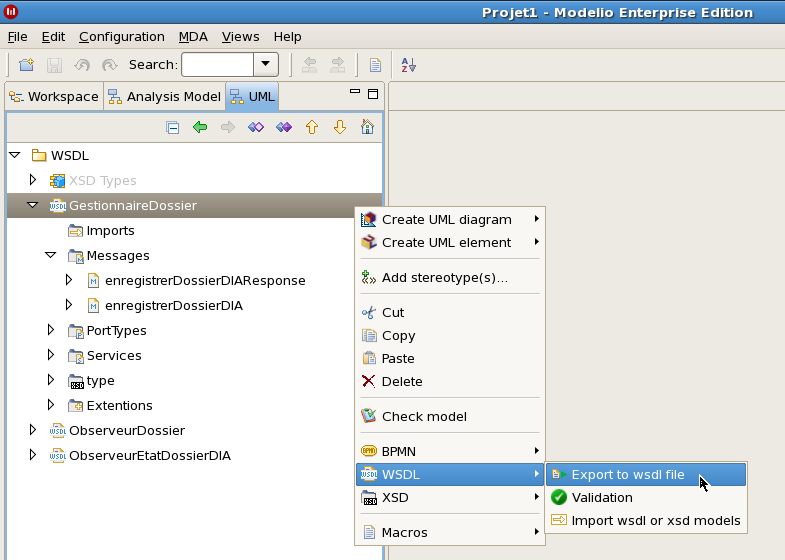Collapse the Messages folder

coord(51,255)
